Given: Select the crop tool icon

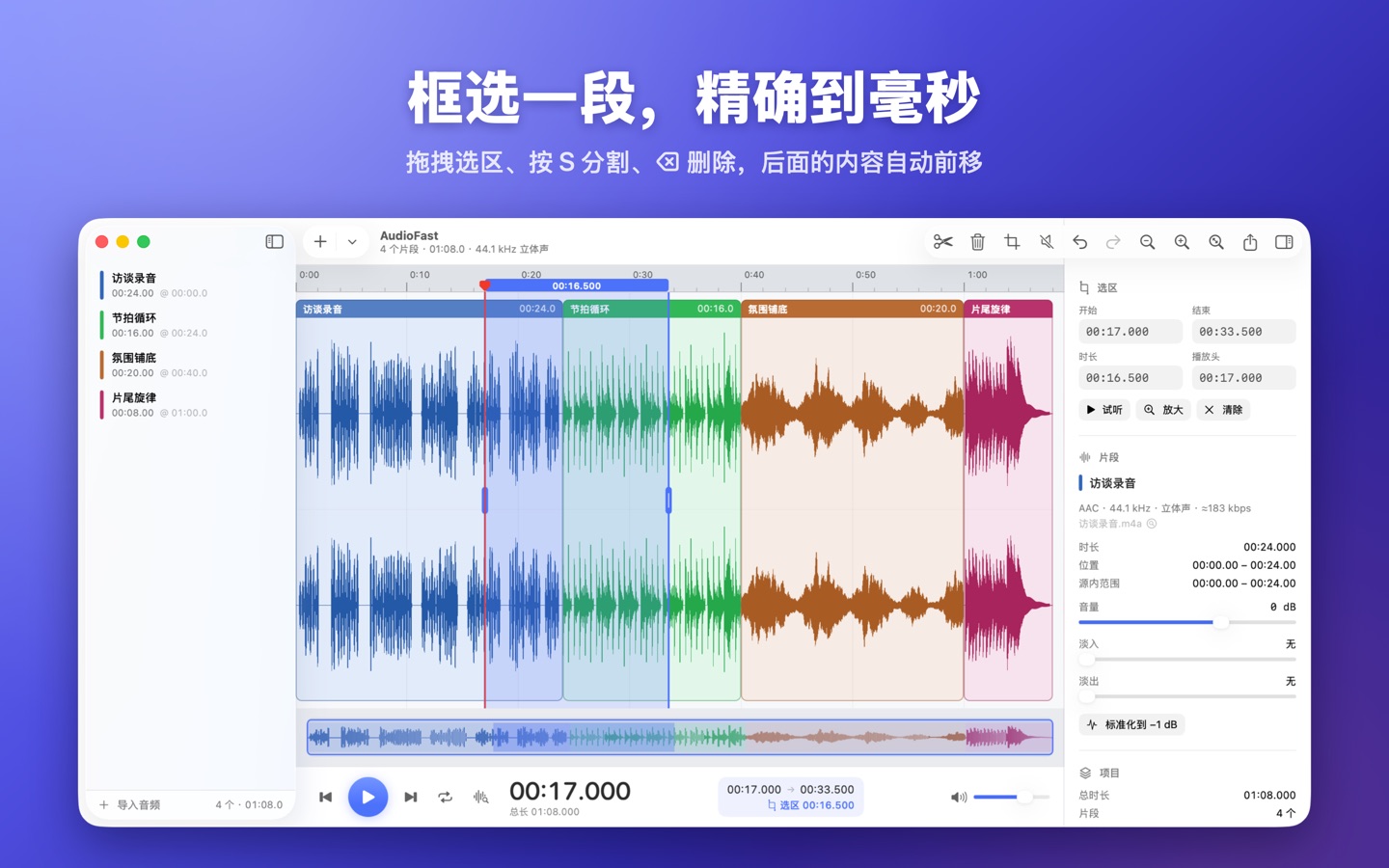Looking at the screenshot, I should click(1012, 242).
